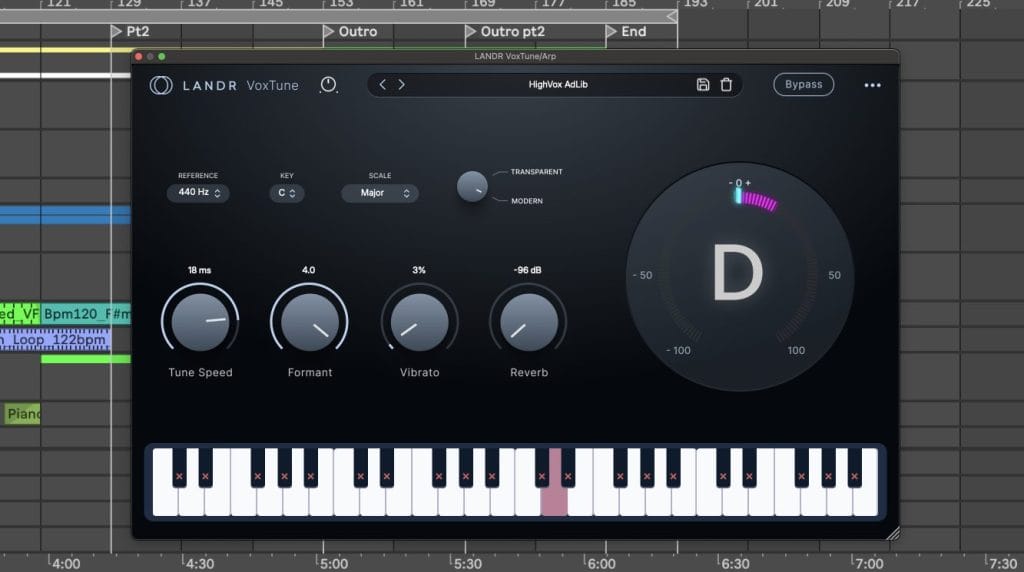This screenshot has height=572, width=1024.
Task: Toggle the Transparent/Modern mode knob
Action: pyautogui.click(x=472, y=186)
